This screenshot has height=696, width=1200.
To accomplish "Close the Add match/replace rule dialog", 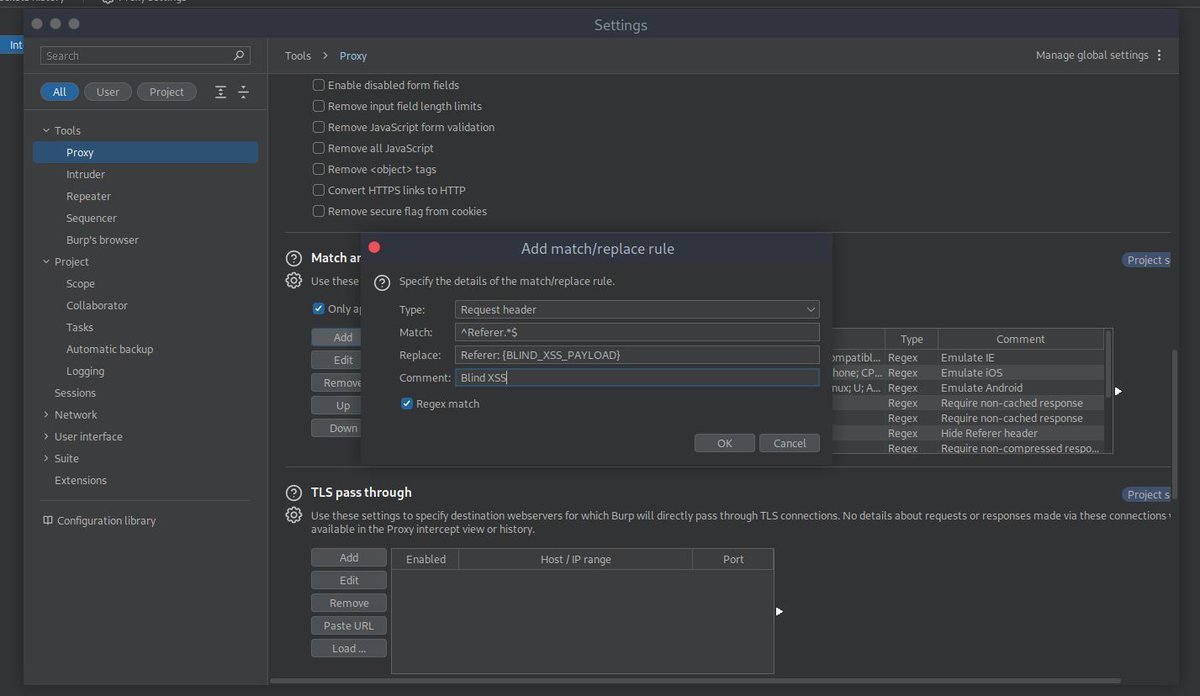I will tap(374, 248).
